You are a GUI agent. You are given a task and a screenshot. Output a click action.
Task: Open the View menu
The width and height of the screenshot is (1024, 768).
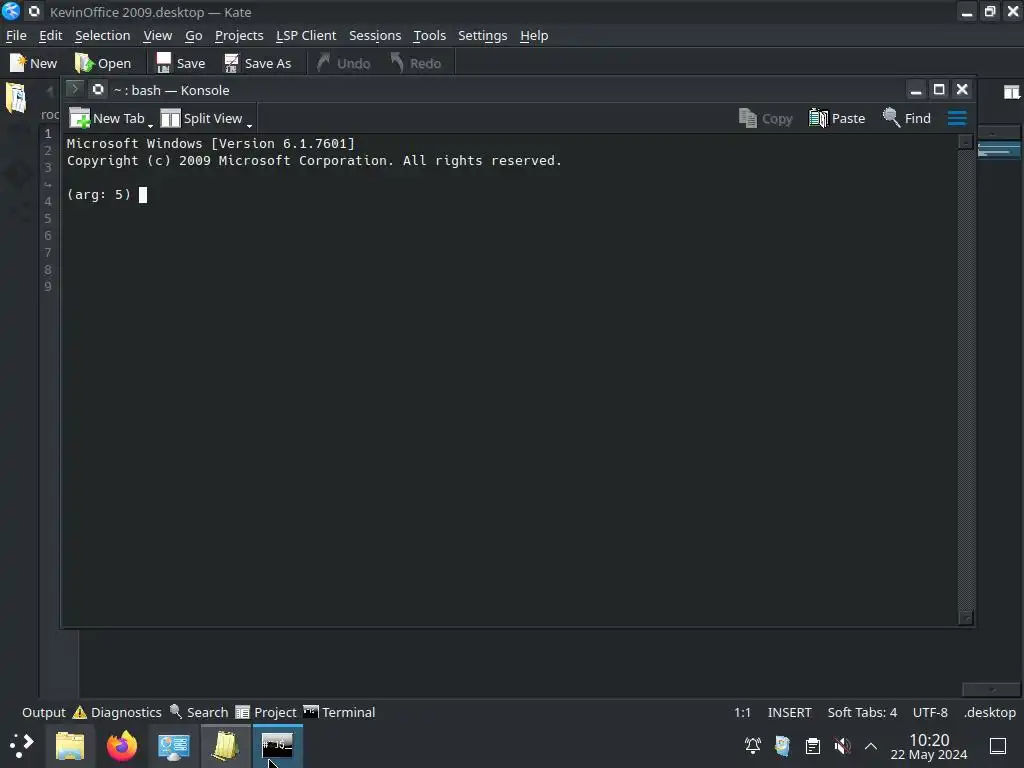tap(157, 35)
